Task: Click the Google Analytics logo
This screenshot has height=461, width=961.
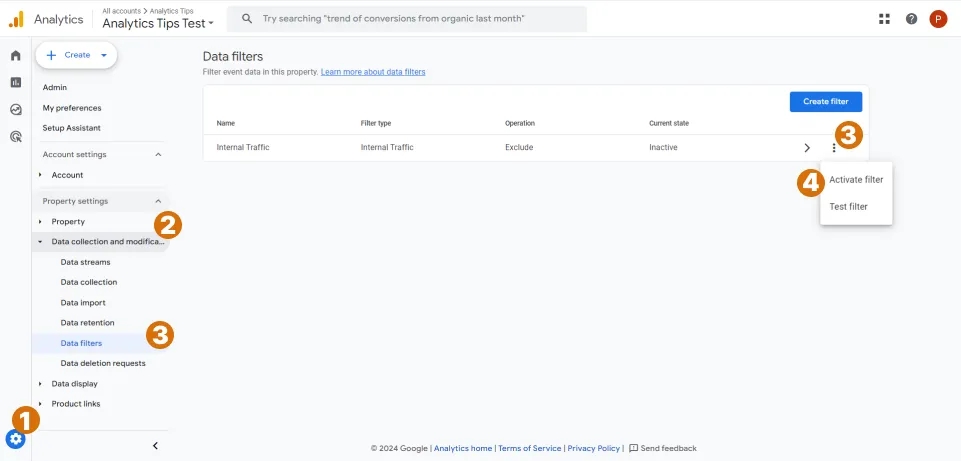Action: click(16, 19)
